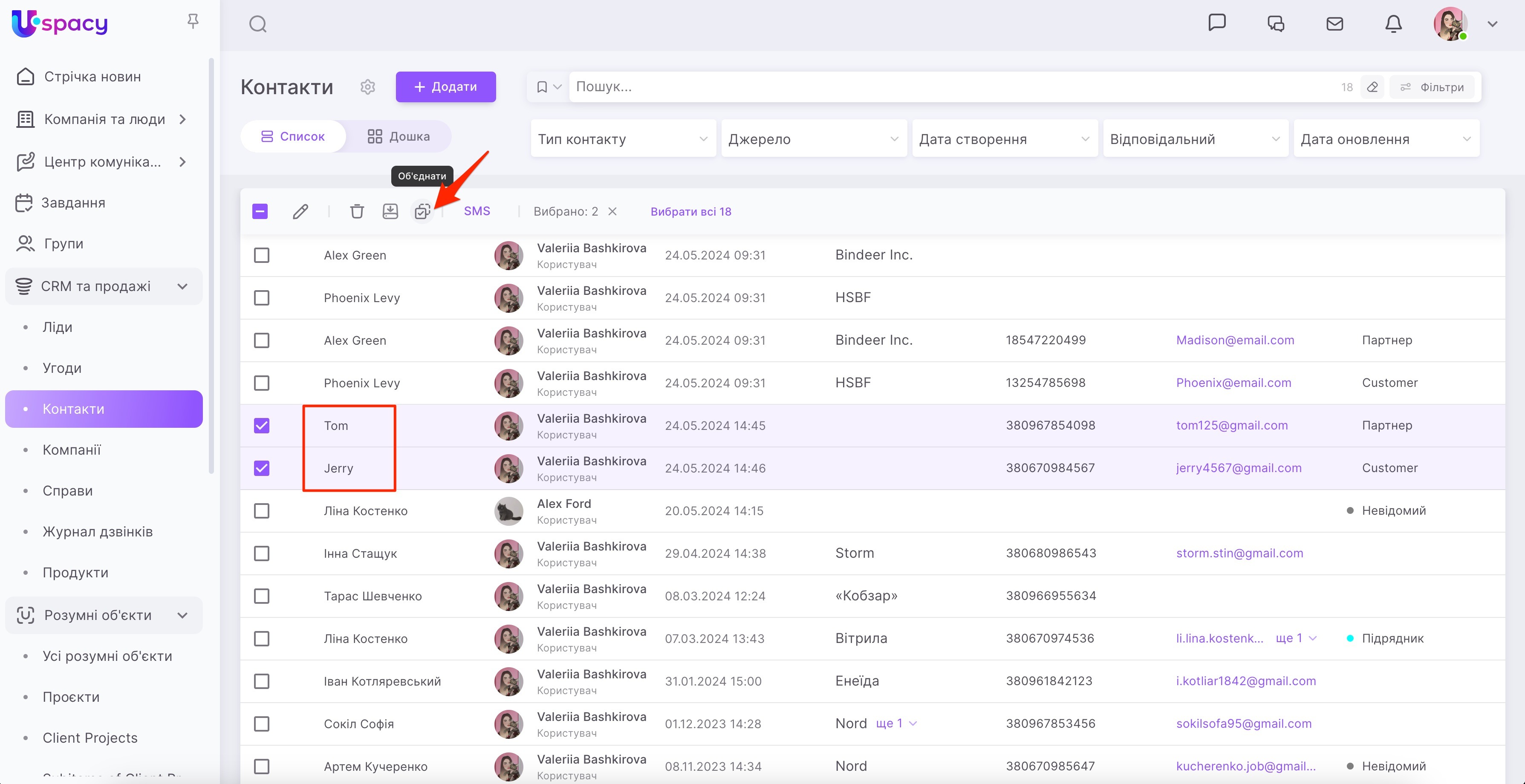Click the merge contacts icon in toolbar
This screenshot has height=784, width=1525.
(422, 211)
